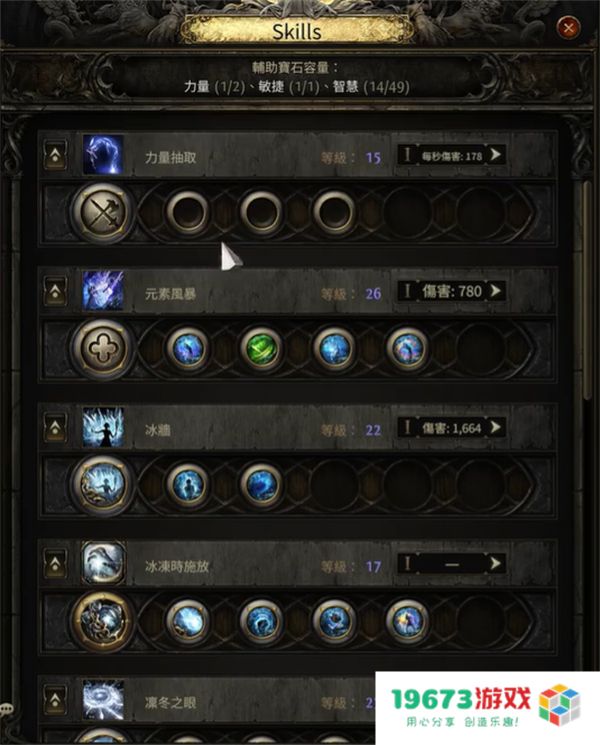Collapse the 力量抽取 skill row

coord(55,154)
